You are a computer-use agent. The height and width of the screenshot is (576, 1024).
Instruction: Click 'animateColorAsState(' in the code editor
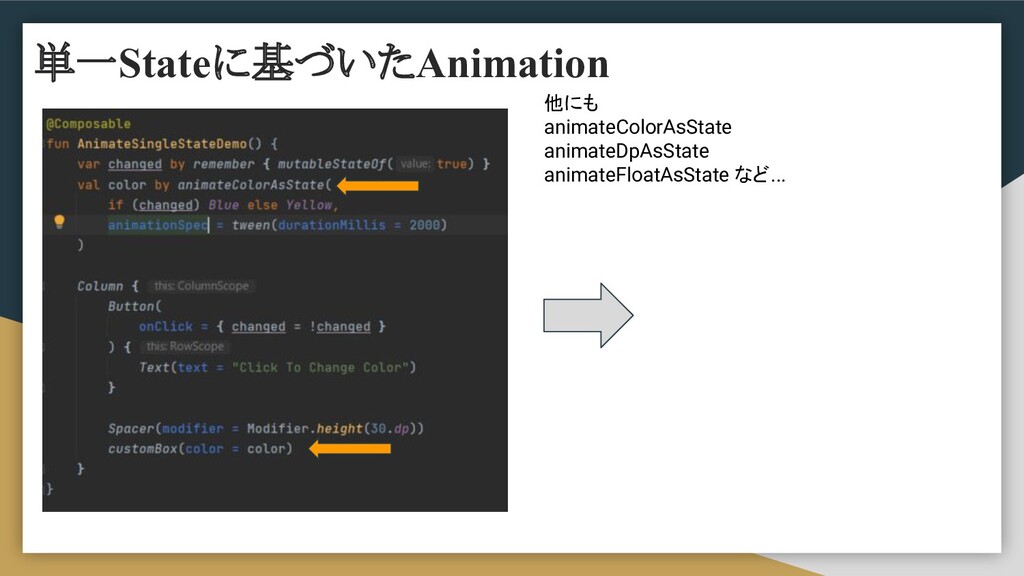255,185
